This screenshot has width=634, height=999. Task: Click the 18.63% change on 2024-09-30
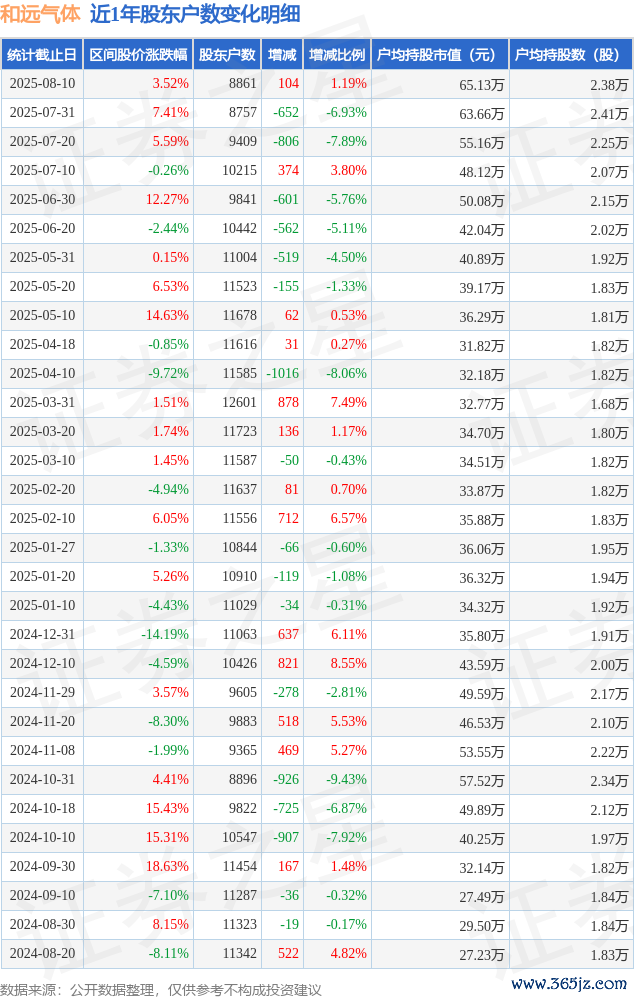pos(168,866)
